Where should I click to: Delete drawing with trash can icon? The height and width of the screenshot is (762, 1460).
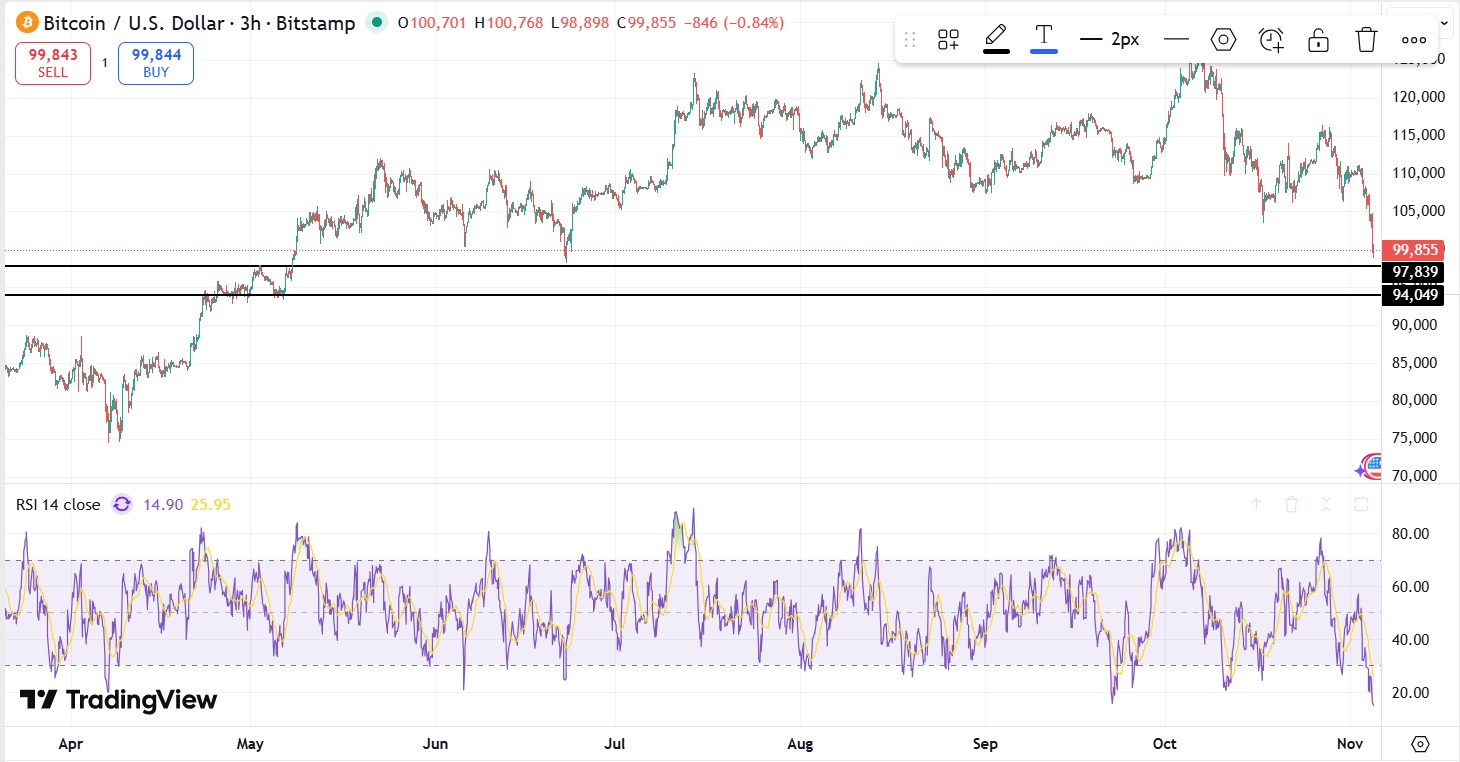(x=1366, y=40)
